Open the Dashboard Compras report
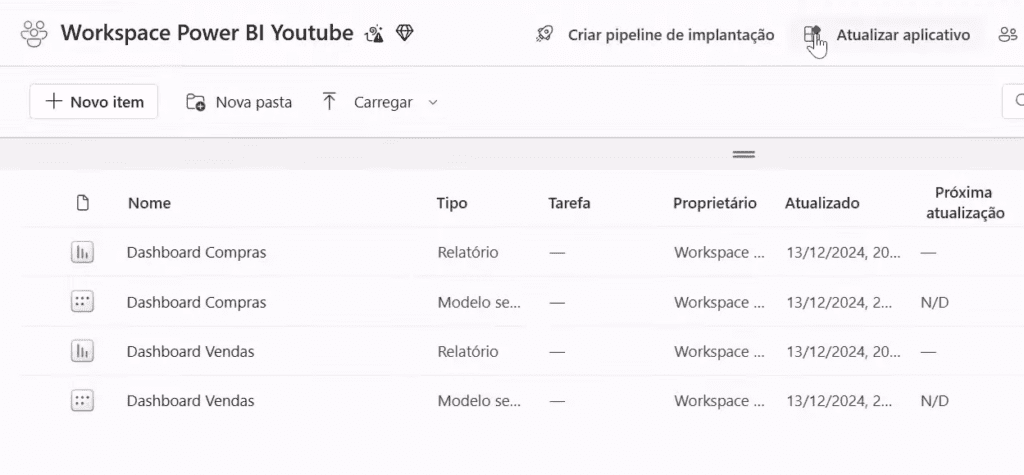 pos(197,252)
